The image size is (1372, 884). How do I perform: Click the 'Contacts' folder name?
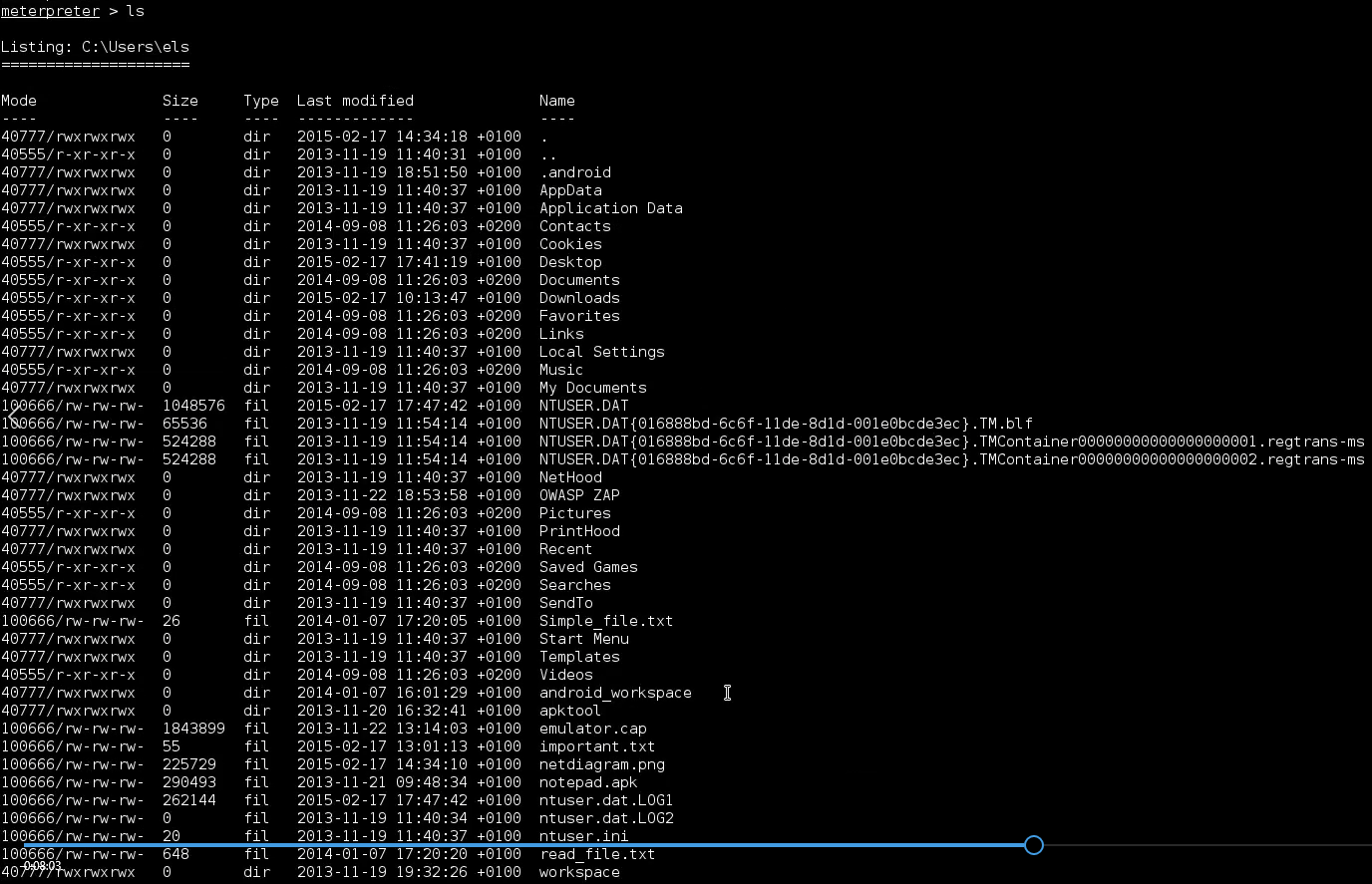coord(575,226)
